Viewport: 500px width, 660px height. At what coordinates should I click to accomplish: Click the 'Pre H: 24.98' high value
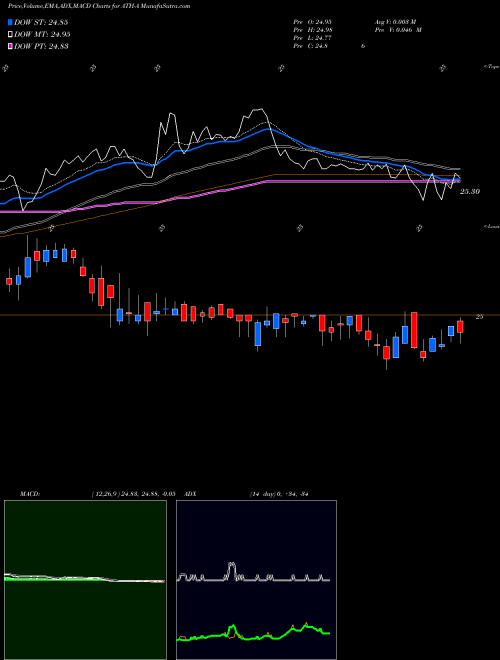click(313, 30)
